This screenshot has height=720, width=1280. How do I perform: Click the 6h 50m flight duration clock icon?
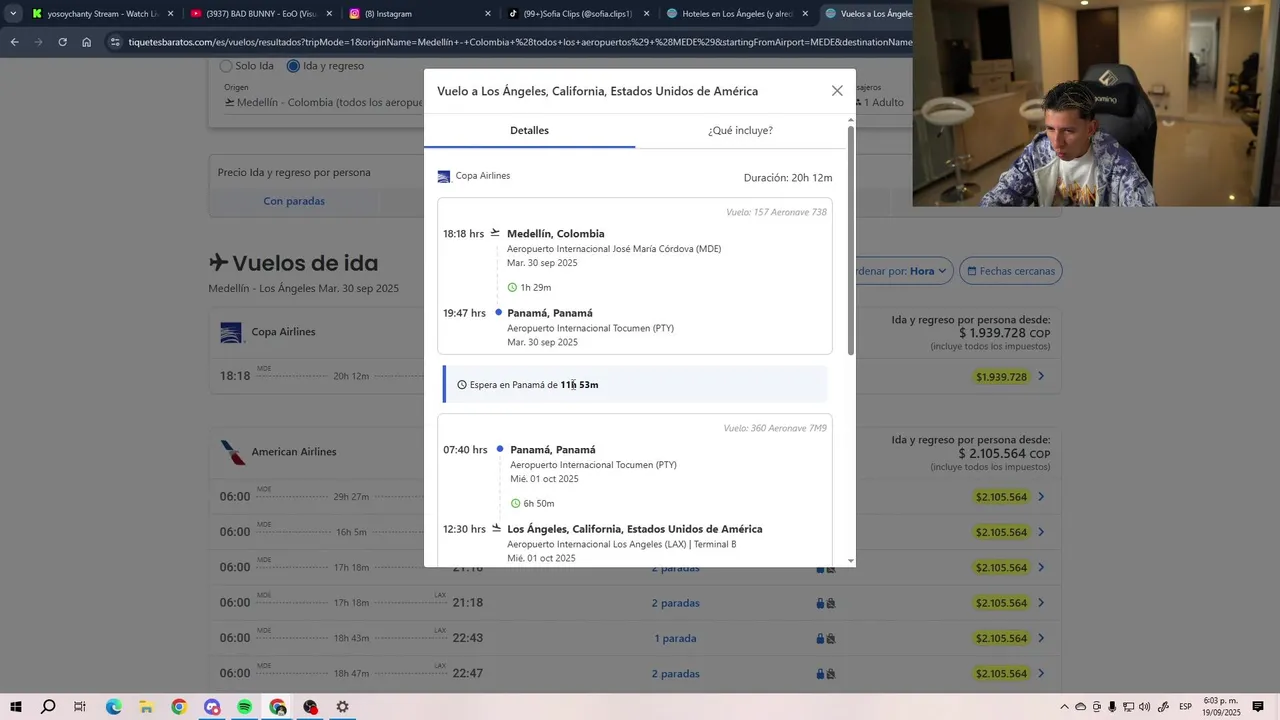tap(515, 504)
